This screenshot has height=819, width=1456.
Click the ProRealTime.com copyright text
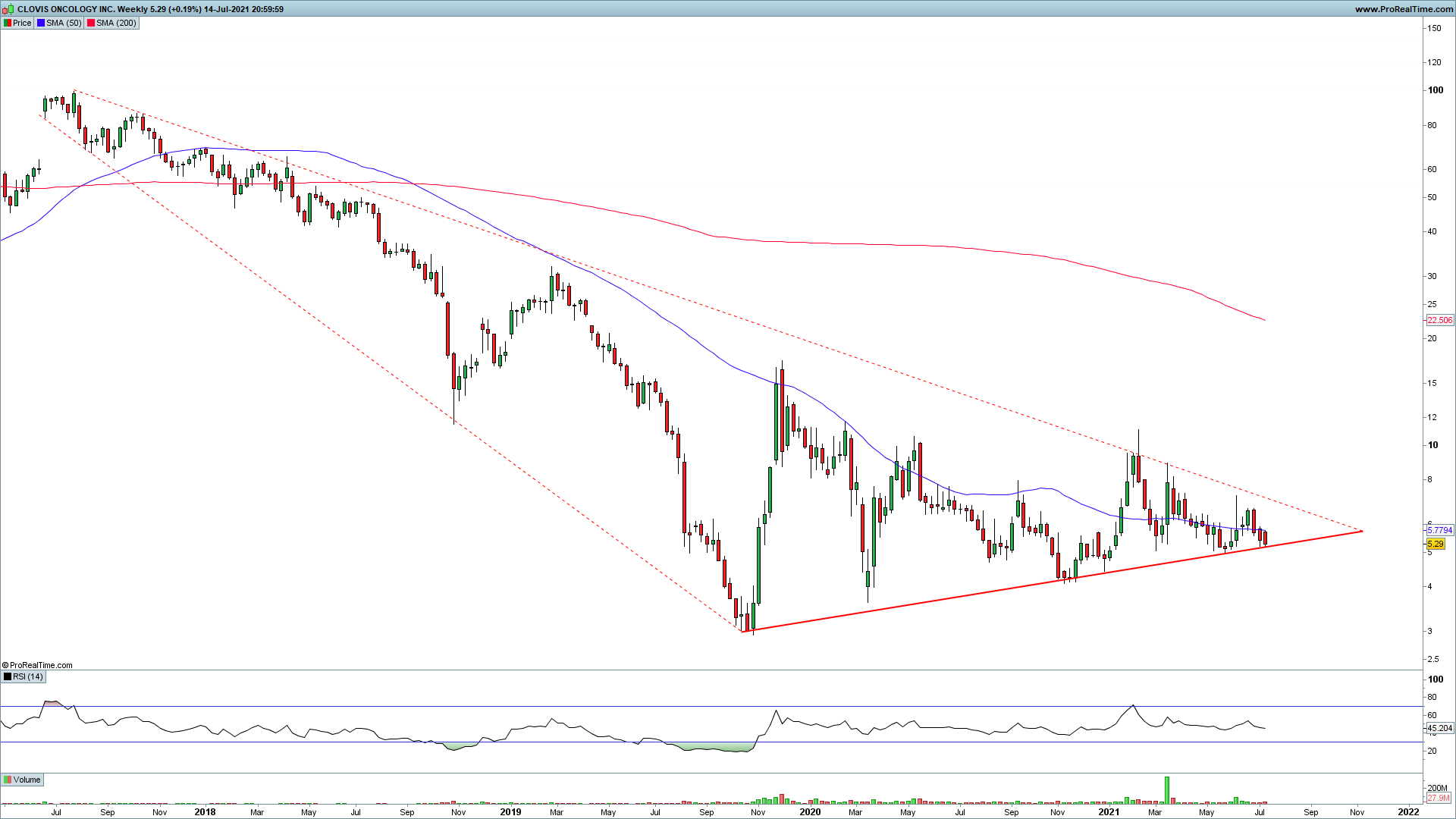[38, 665]
